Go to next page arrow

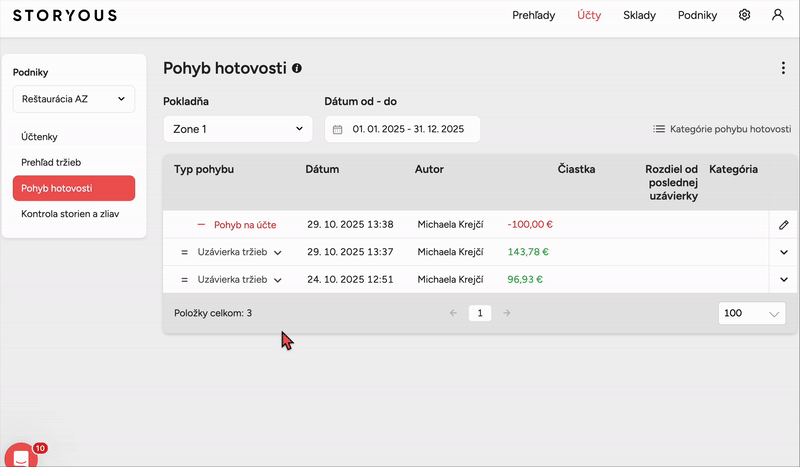[x=506, y=313]
